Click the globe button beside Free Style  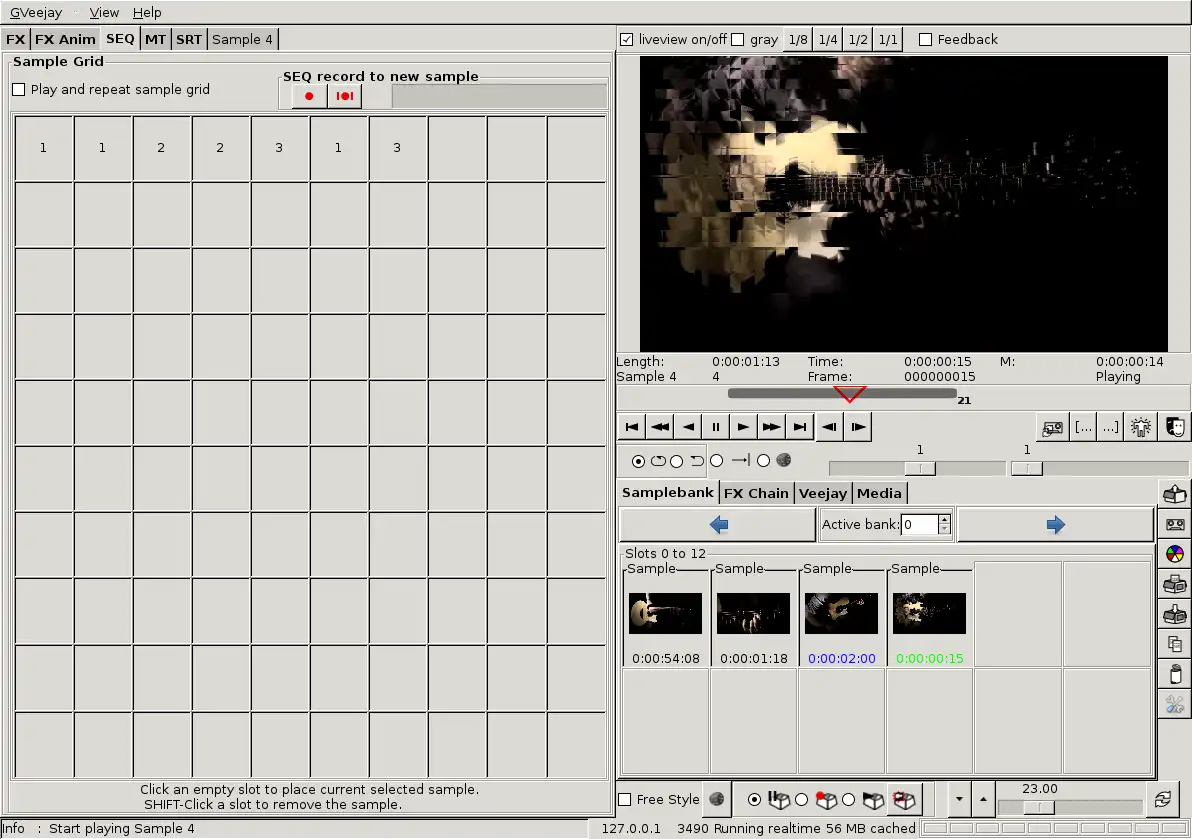click(x=716, y=799)
